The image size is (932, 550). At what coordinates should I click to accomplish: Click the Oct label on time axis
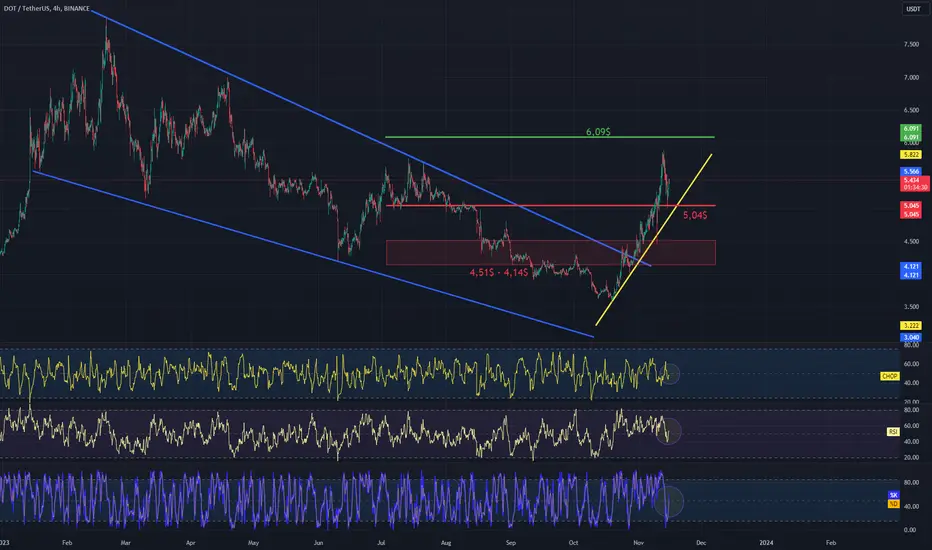point(573,542)
